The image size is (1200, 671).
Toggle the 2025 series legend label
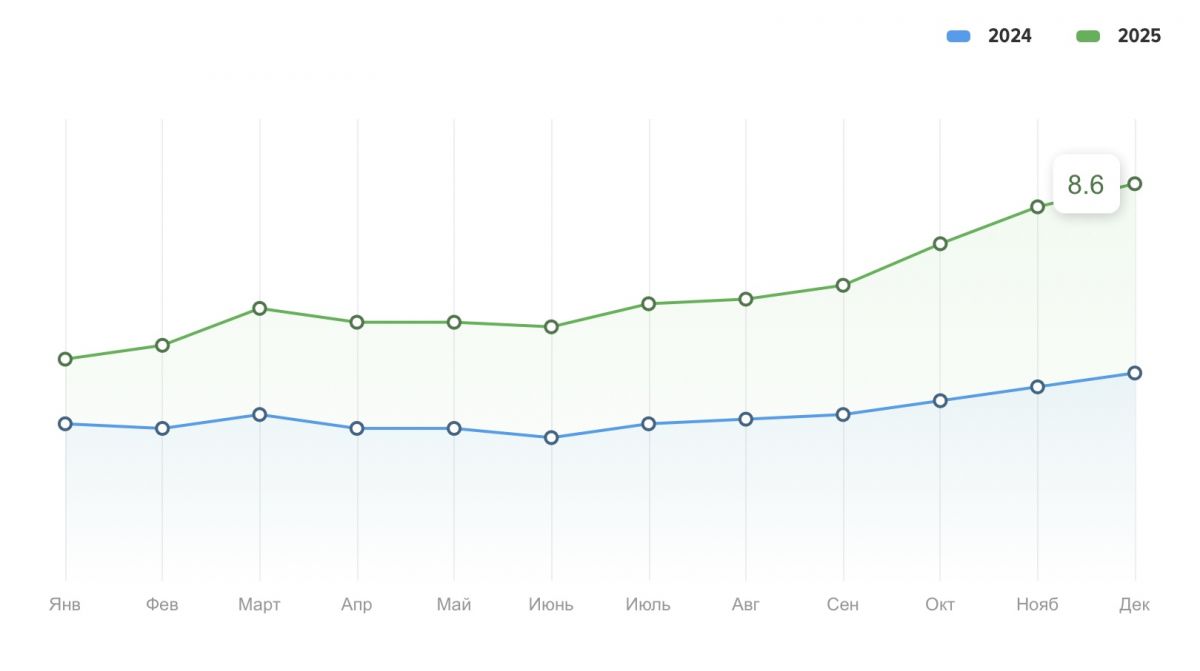[x=1139, y=36]
